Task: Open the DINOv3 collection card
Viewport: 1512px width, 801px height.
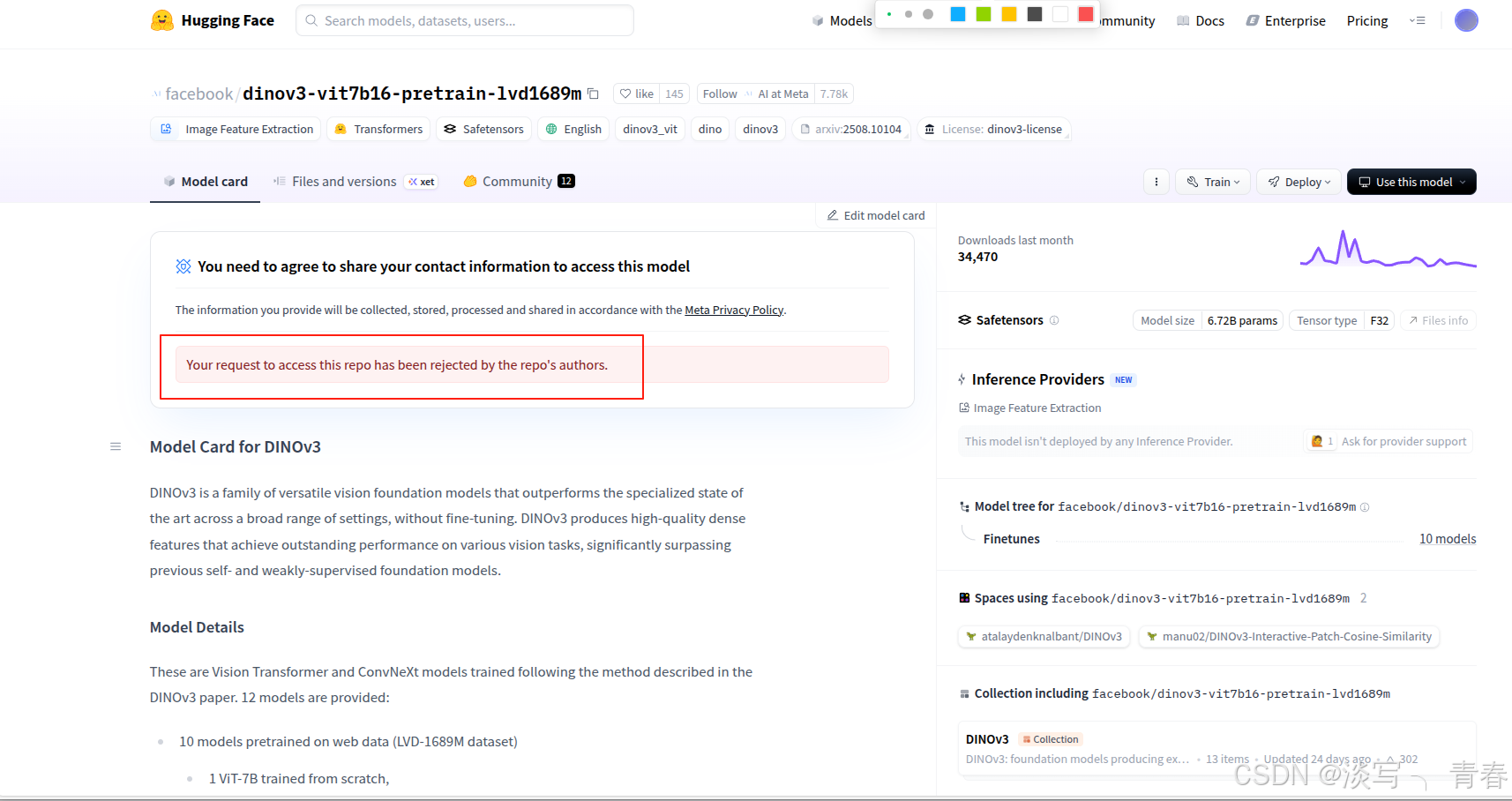Action: [x=1216, y=748]
